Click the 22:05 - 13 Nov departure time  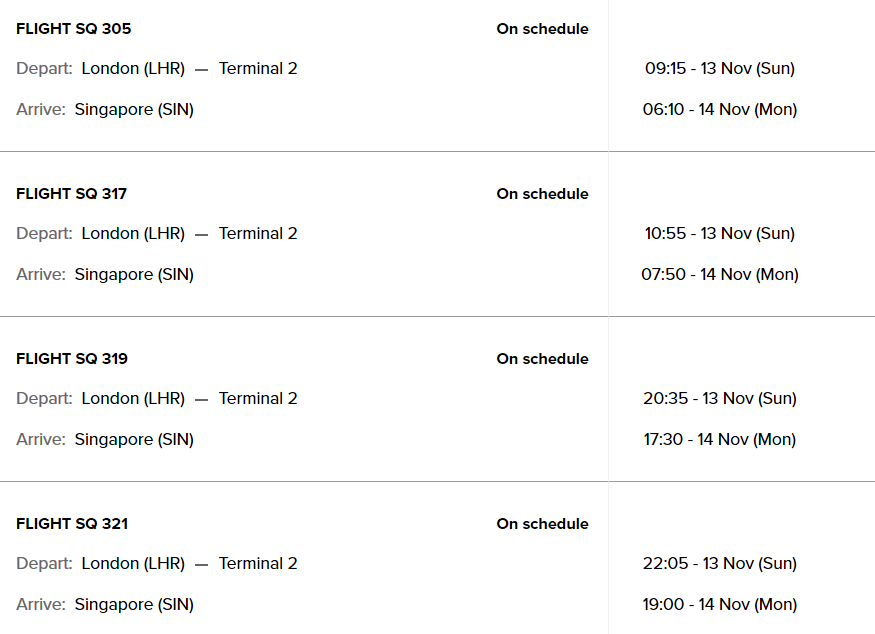720,564
